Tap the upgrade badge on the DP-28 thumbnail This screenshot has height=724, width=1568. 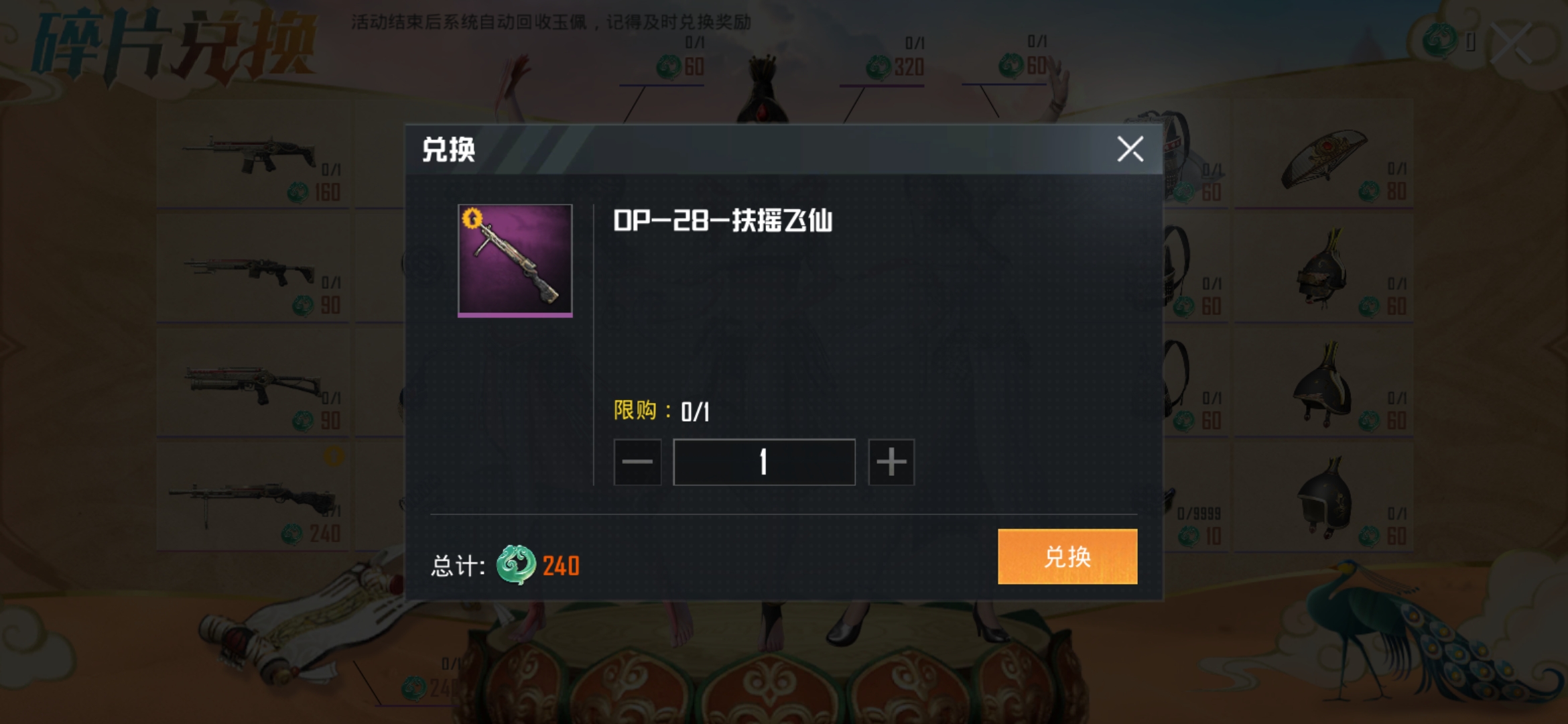[472, 218]
